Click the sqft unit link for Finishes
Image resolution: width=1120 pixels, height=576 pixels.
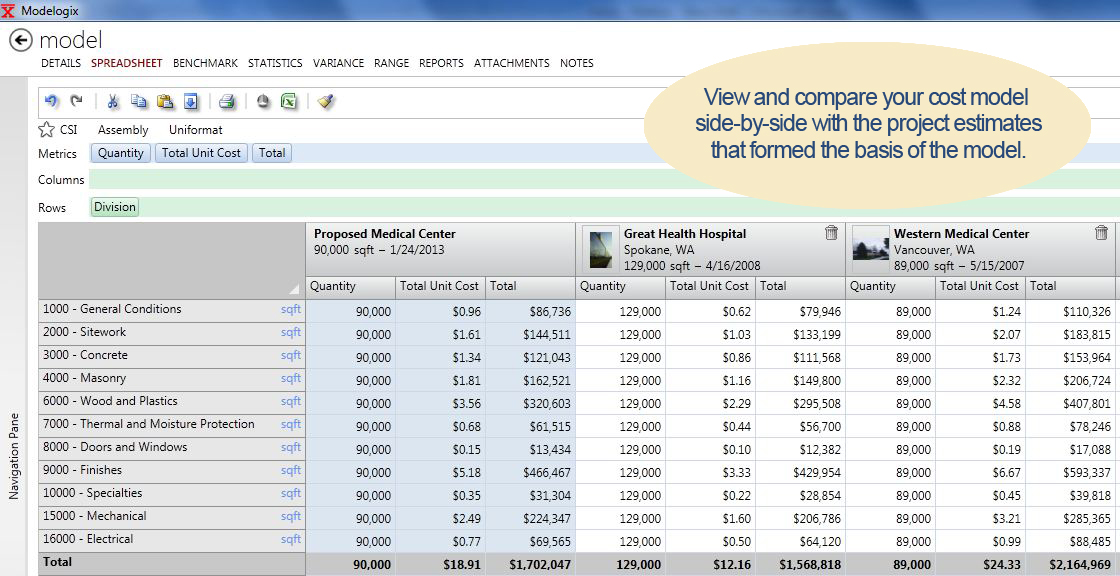click(x=291, y=470)
